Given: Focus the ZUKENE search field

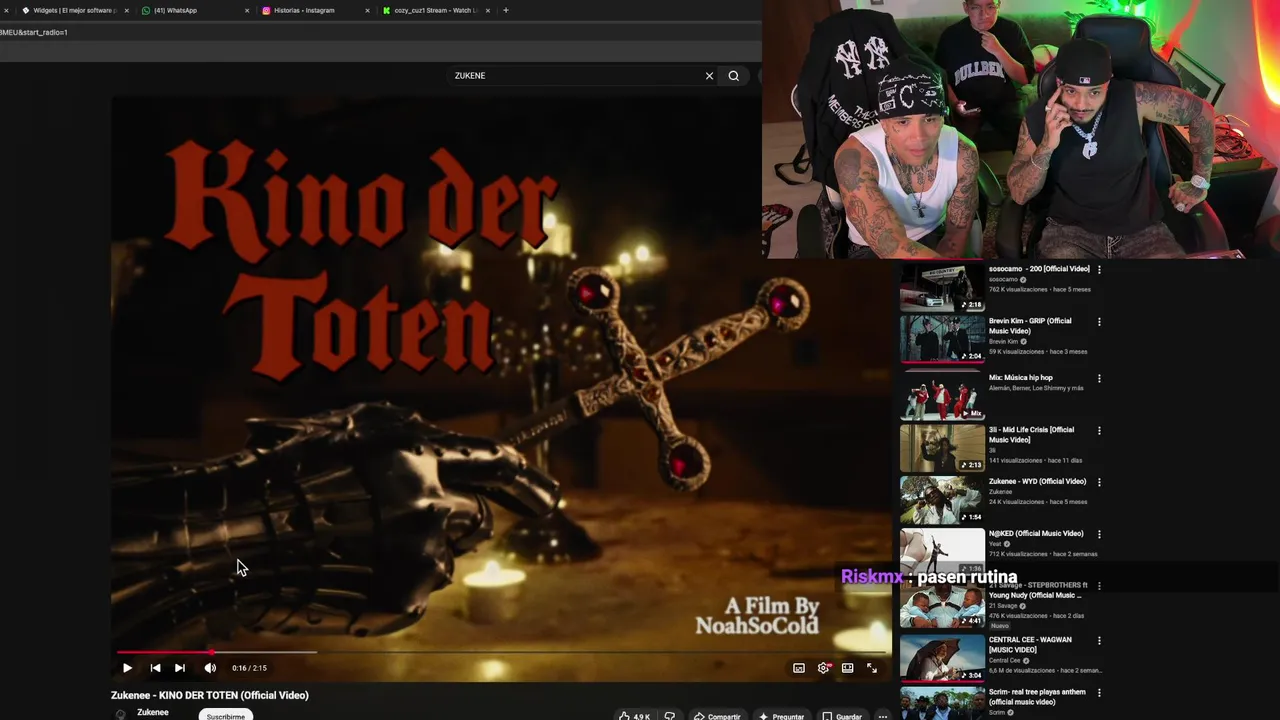Looking at the screenshot, I should pyautogui.click(x=575, y=76).
